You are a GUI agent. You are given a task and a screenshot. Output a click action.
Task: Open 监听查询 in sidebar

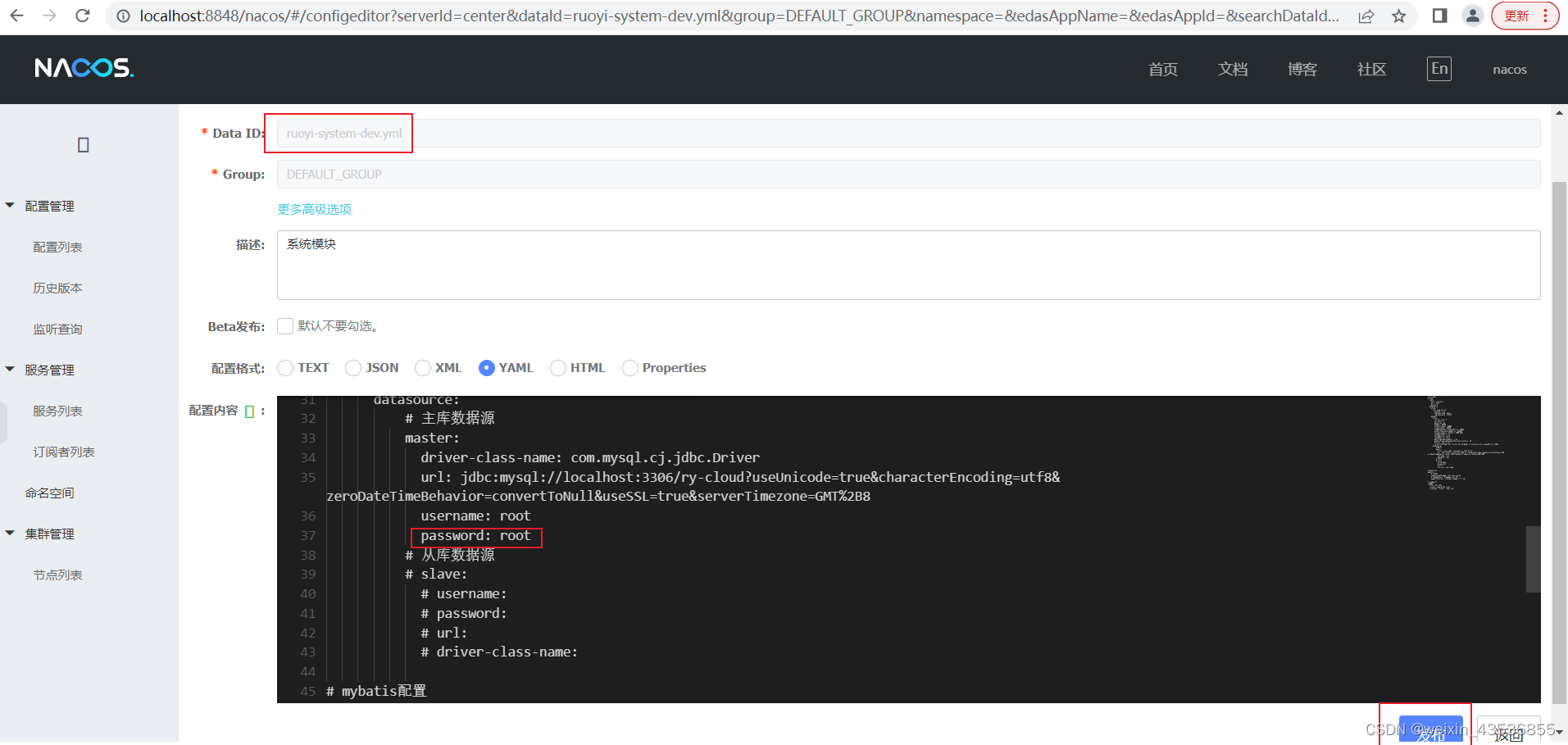[x=57, y=329]
